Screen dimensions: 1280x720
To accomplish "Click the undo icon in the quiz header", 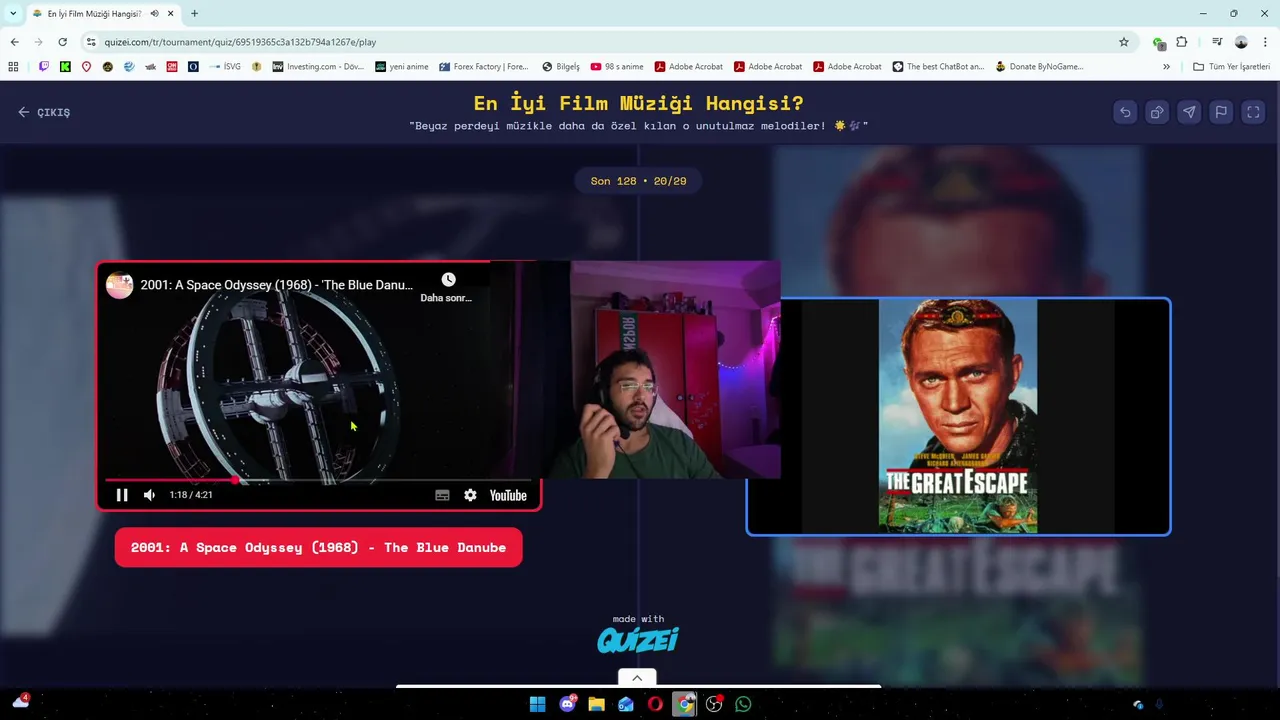I will pyautogui.click(x=1125, y=112).
